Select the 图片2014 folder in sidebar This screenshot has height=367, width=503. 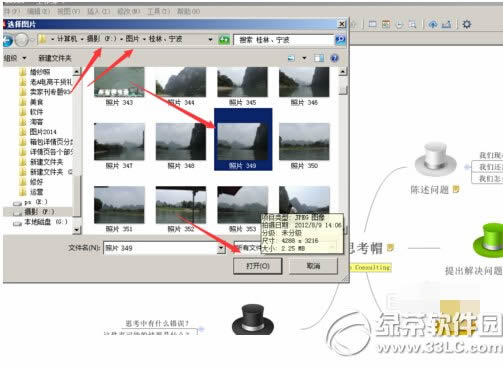point(43,132)
